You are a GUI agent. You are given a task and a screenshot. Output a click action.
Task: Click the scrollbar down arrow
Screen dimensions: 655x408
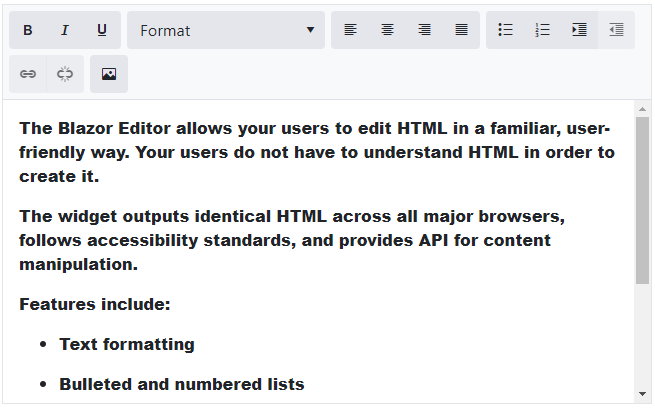[x=642, y=393]
